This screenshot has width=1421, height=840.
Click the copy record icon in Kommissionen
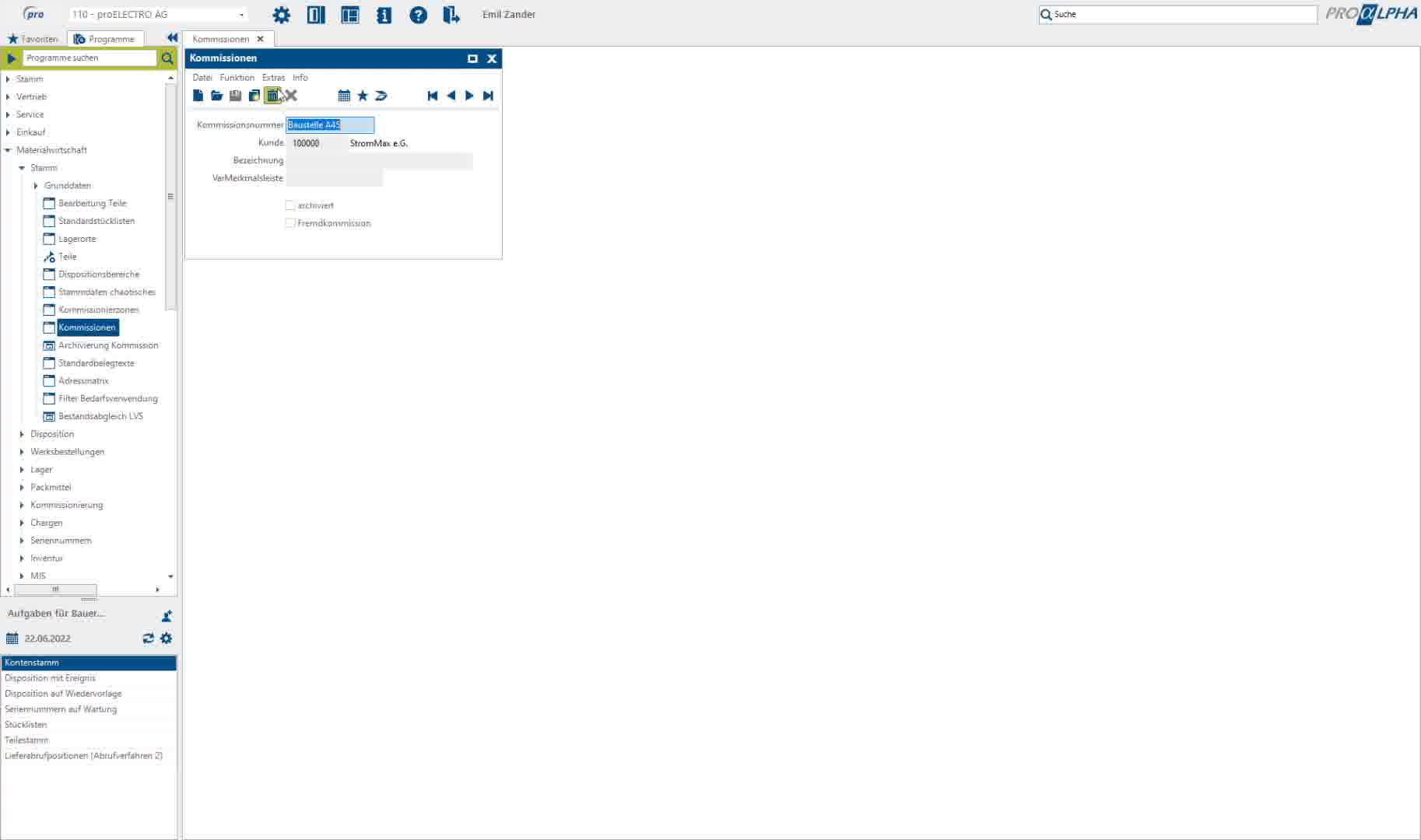[x=254, y=96]
